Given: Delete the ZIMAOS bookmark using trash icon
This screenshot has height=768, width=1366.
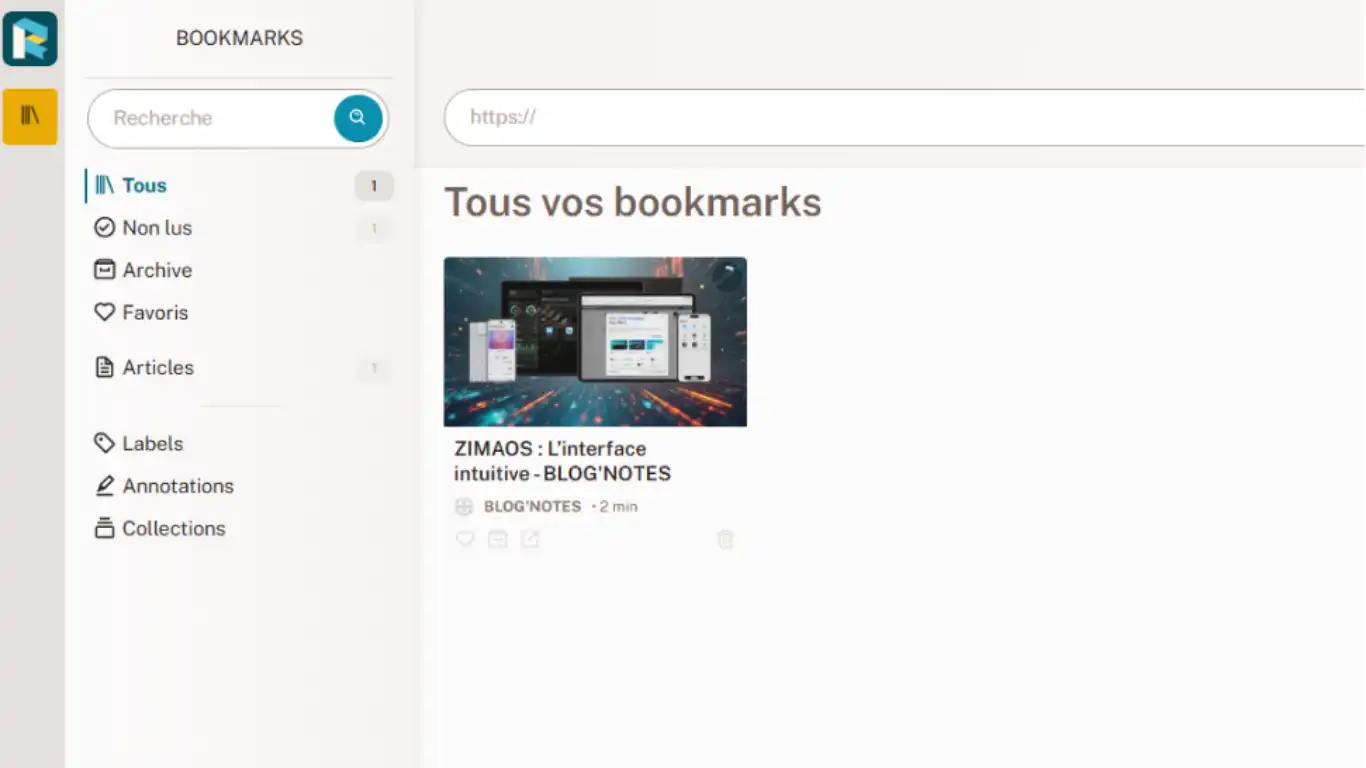Looking at the screenshot, I should (726, 540).
